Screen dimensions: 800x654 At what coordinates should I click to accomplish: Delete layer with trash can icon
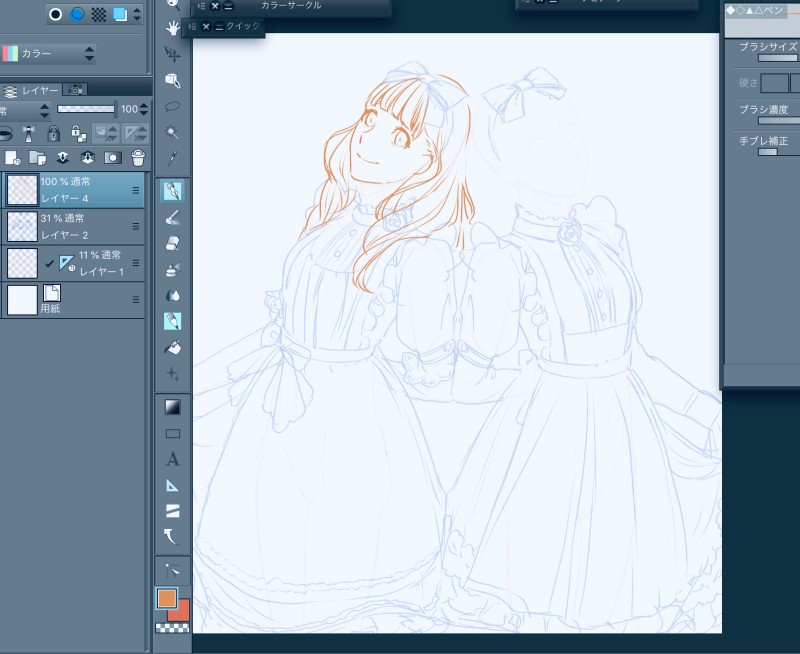pos(138,158)
